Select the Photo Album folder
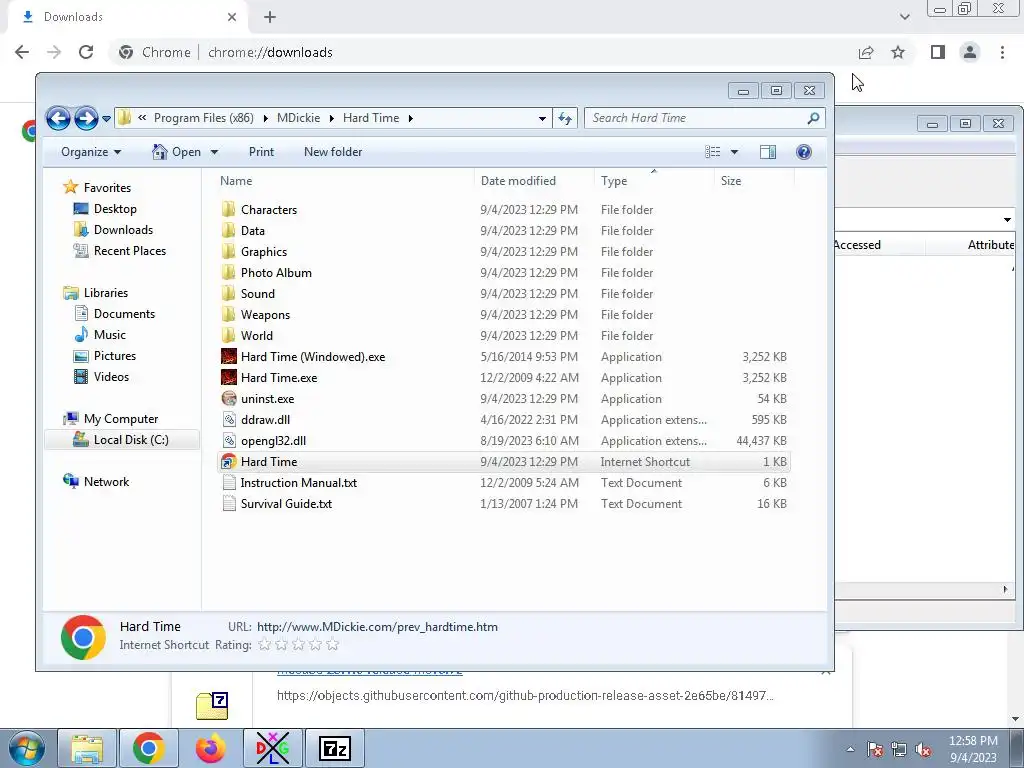Screen dimensions: 1024x768 point(276,272)
